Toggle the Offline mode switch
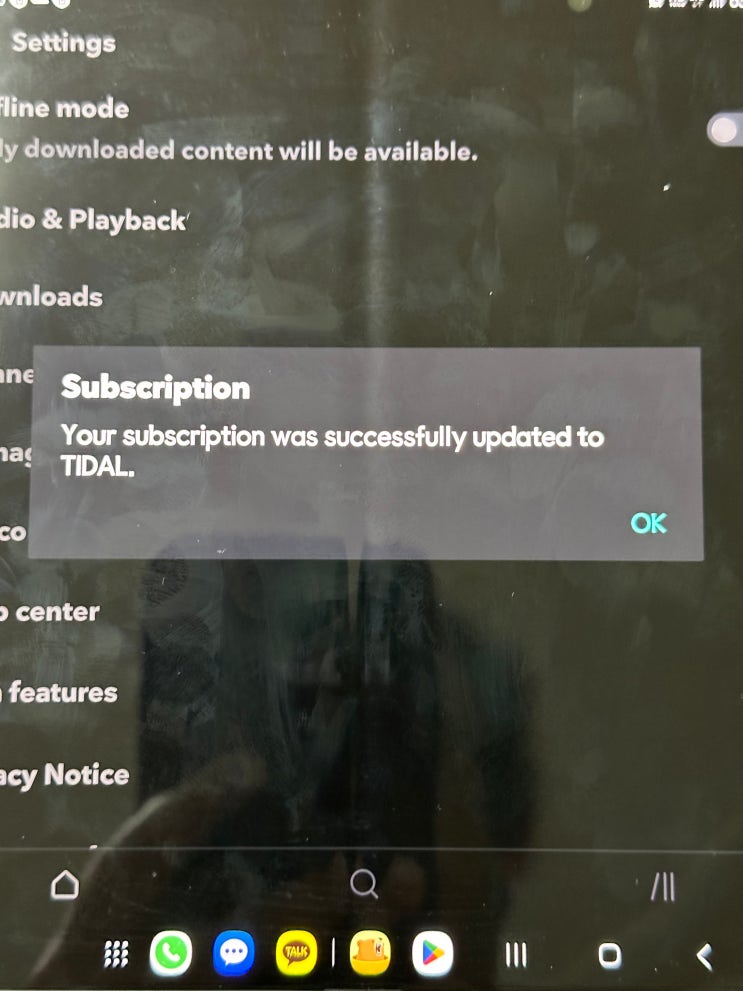Screen dimensions: 743x991 [x=725, y=130]
